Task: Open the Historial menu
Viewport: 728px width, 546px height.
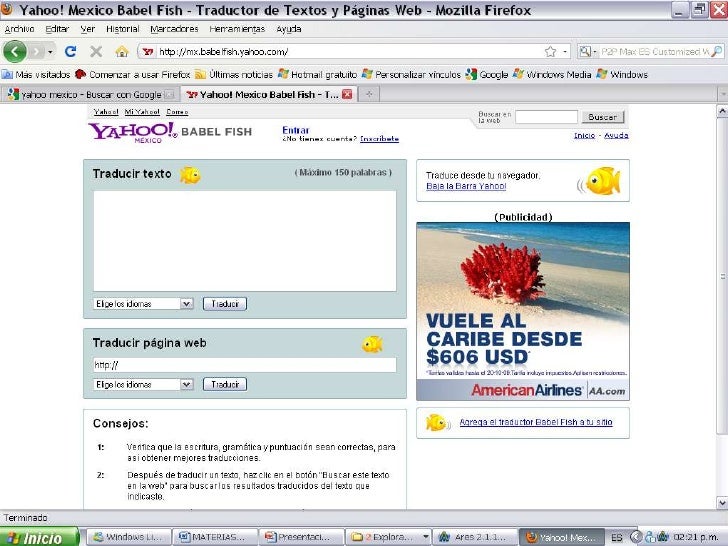Action: [123, 29]
